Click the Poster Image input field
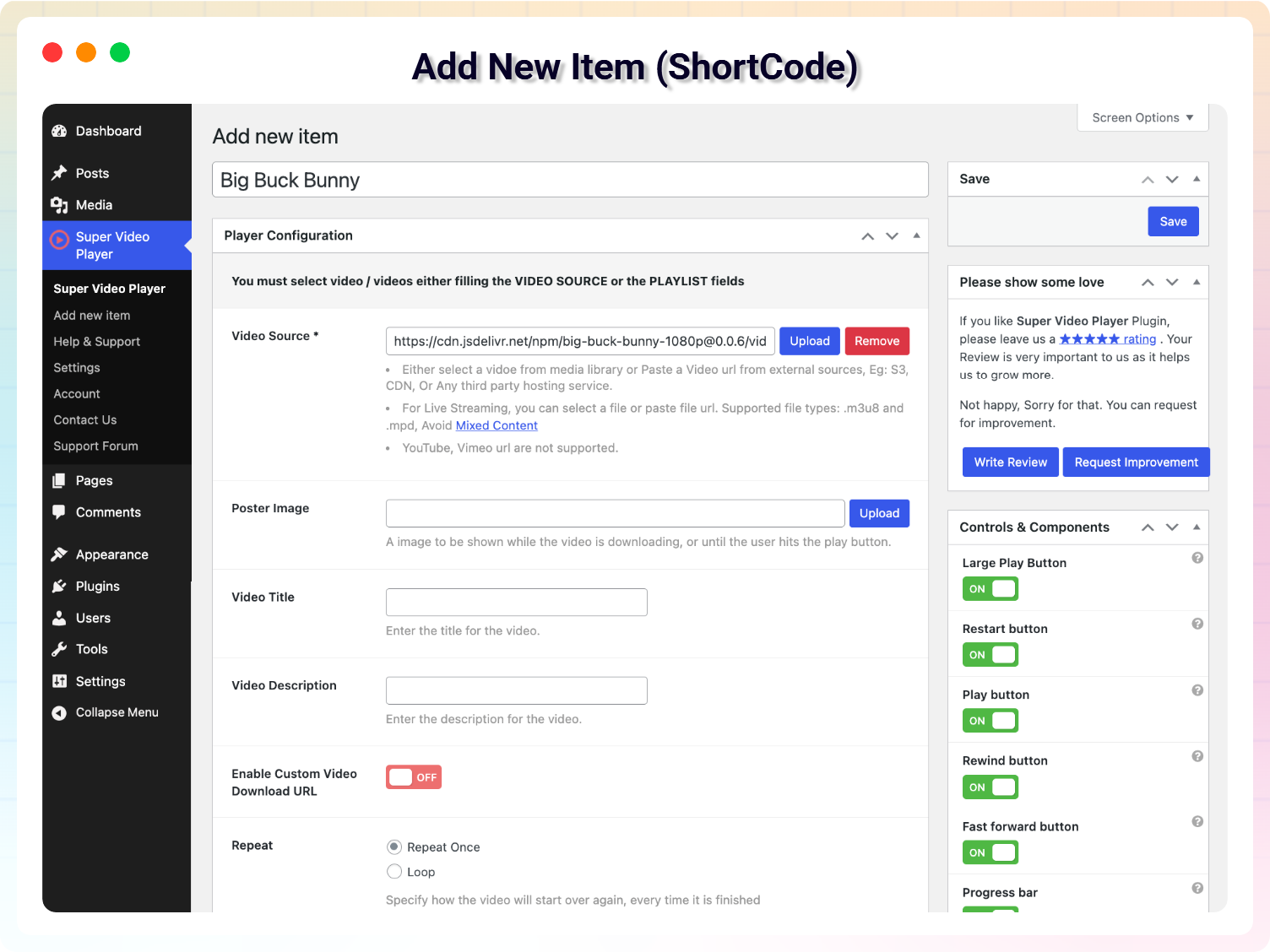This screenshot has height=952, width=1270. pos(616,513)
